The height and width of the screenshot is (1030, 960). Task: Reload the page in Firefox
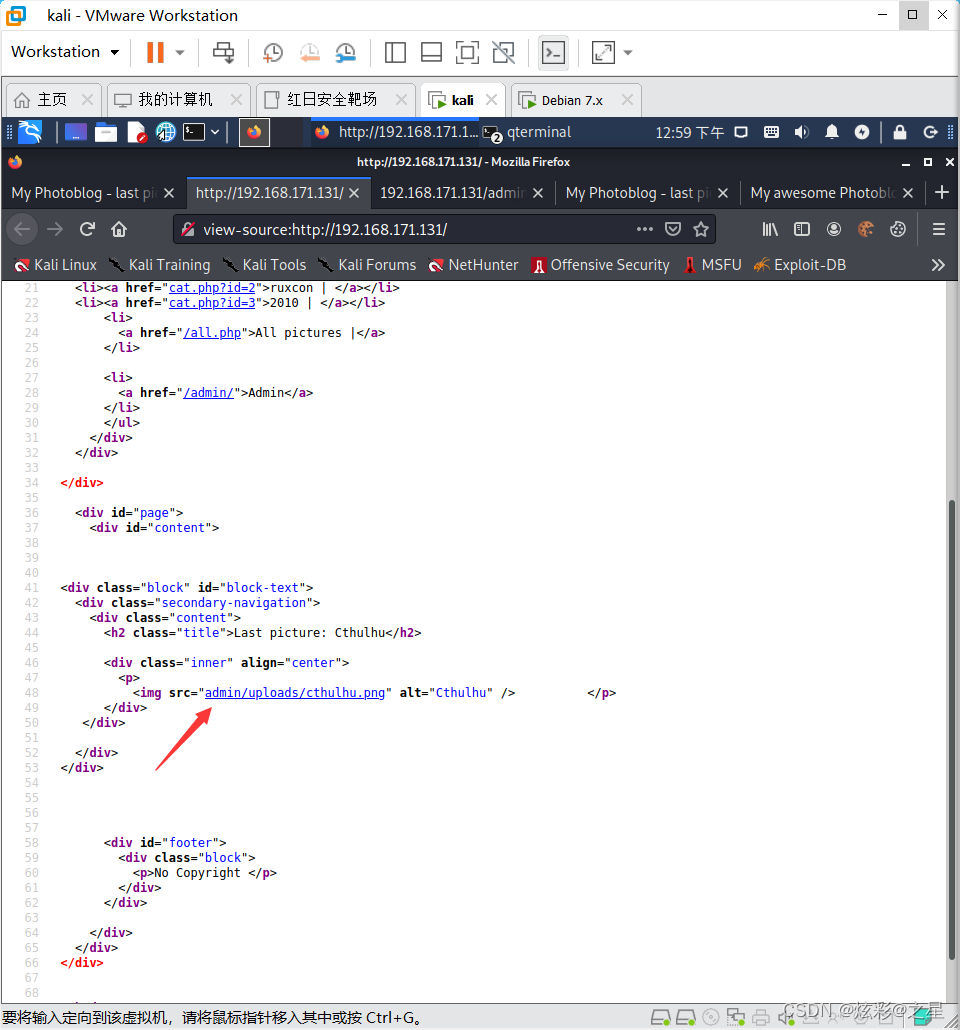coord(87,229)
